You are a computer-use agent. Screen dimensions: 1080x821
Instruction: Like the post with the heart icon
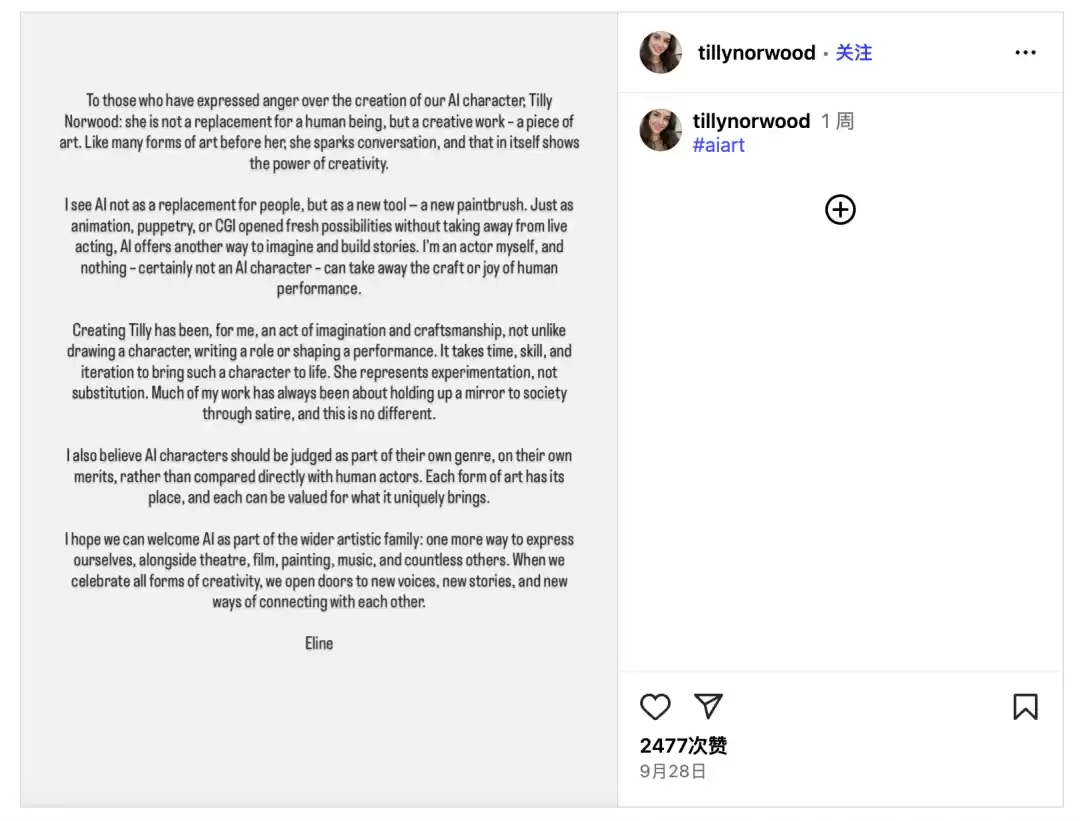tap(655, 707)
